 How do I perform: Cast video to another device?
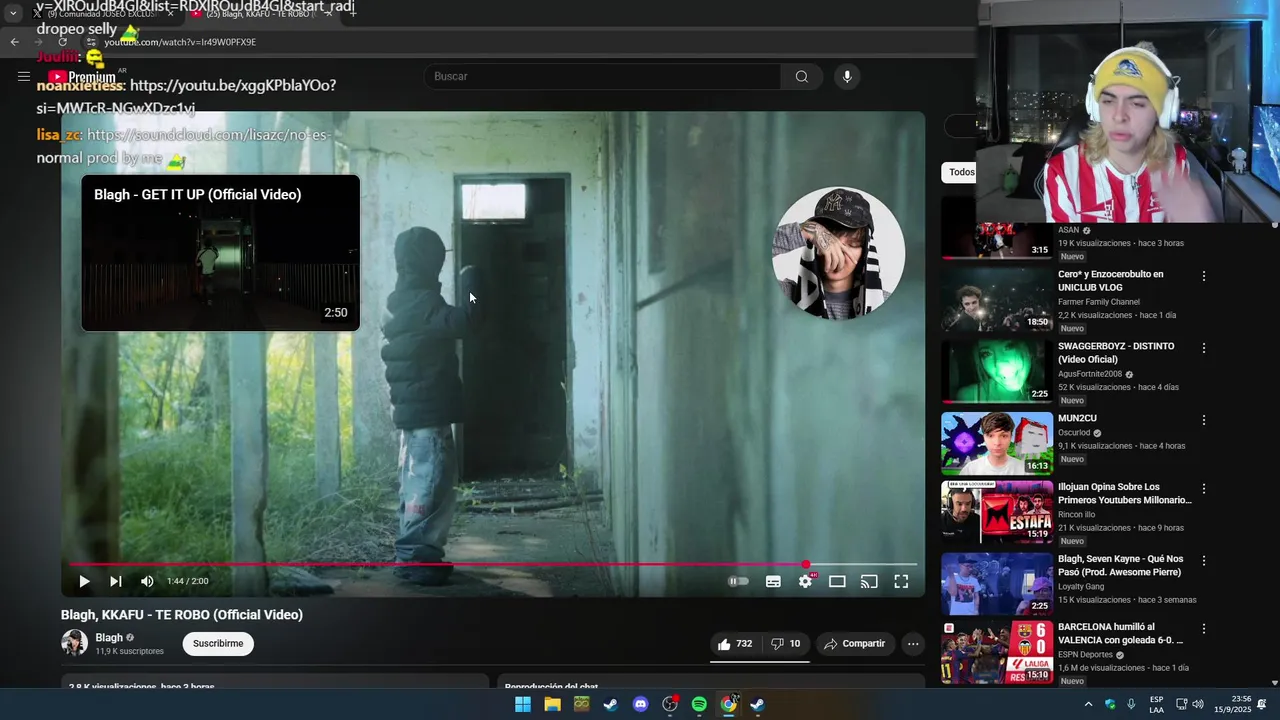point(869,581)
